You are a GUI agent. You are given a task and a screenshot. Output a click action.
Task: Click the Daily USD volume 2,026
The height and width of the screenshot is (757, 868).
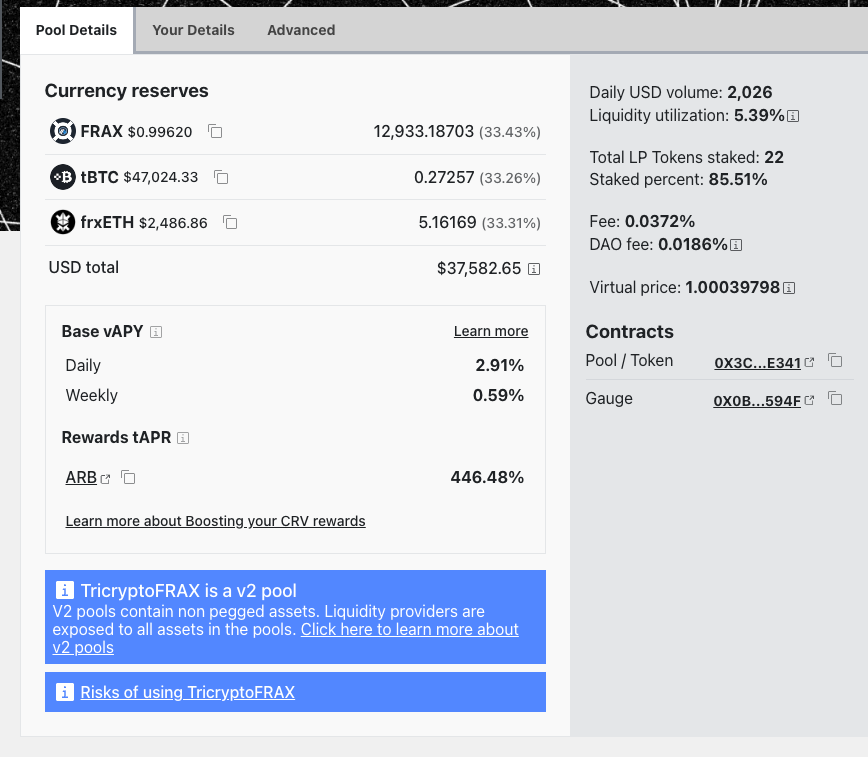(750, 92)
